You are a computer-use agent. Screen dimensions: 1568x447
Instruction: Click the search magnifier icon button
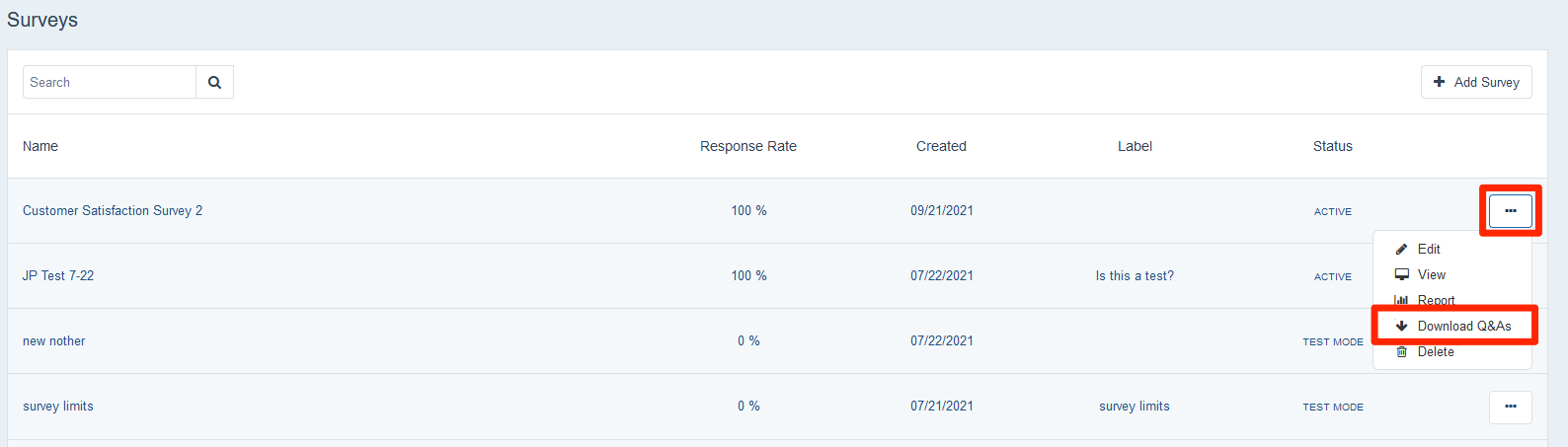point(214,83)
